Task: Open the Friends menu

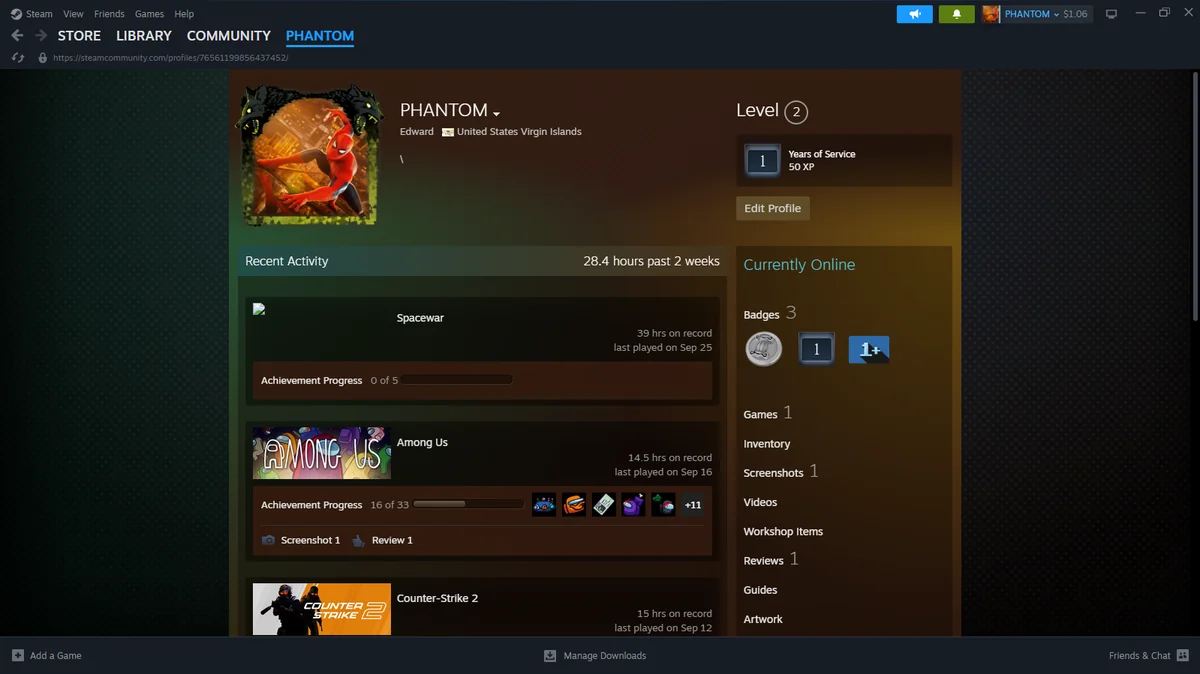Action: point(109,14)
